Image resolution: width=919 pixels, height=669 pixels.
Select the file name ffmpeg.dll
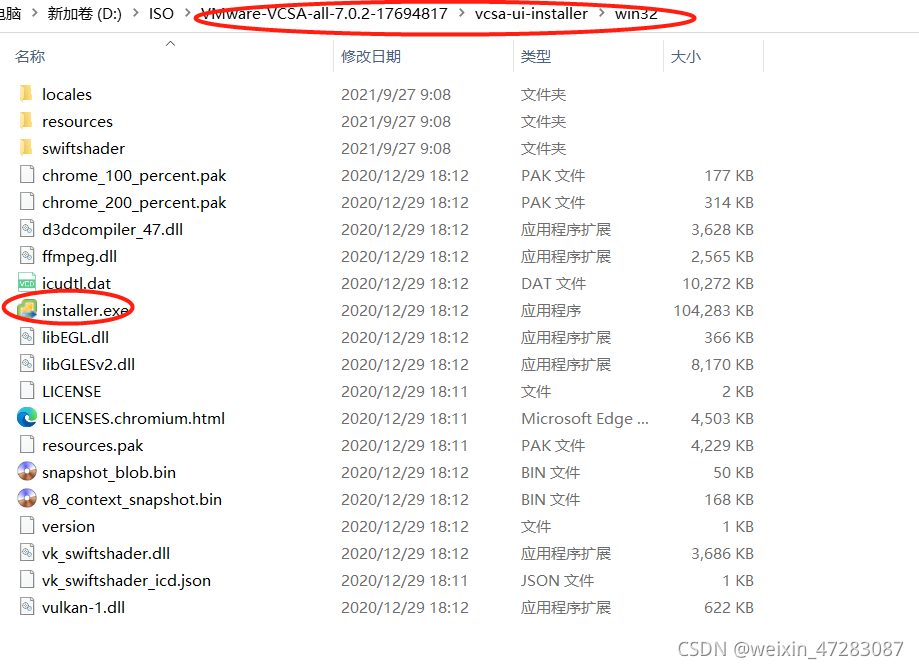[x=79, y=256]
